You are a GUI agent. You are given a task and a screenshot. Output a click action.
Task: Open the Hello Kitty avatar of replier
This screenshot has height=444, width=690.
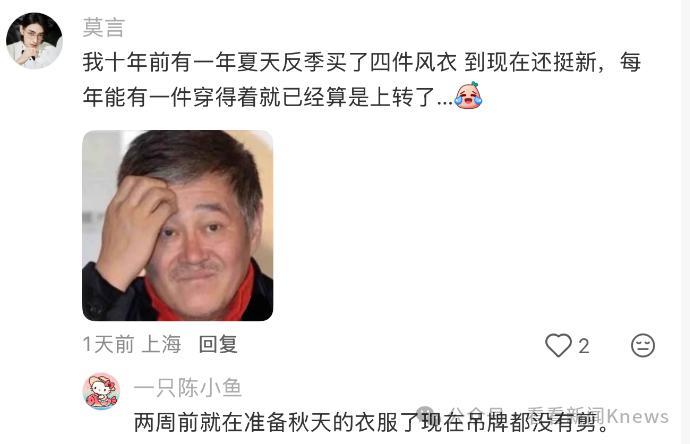tap(101, 391)
